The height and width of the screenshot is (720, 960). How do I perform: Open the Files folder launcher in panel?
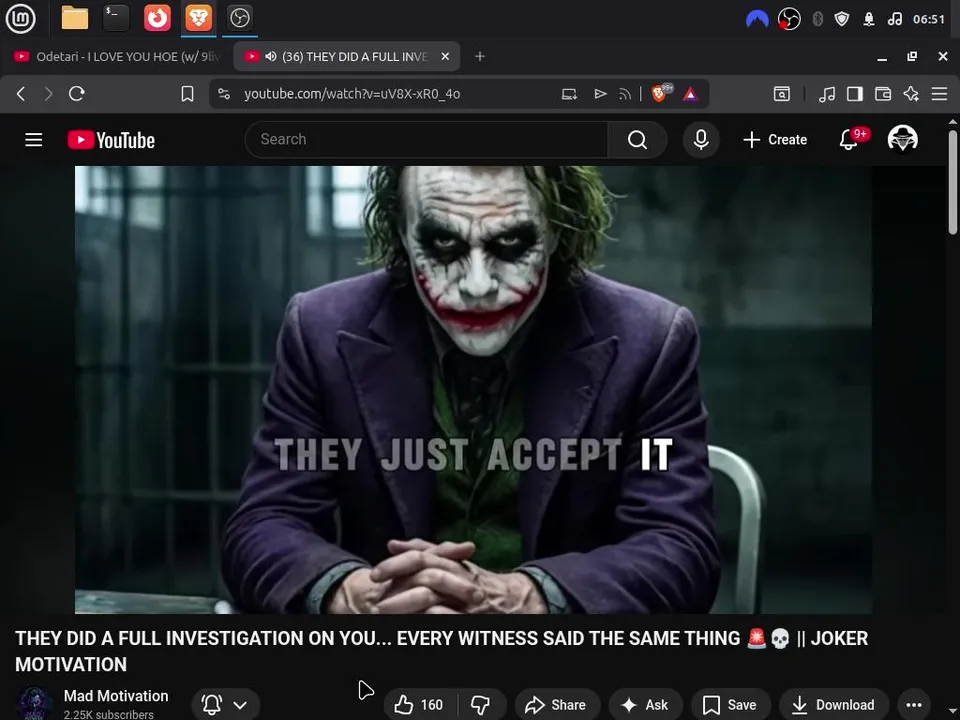[75, 18]
